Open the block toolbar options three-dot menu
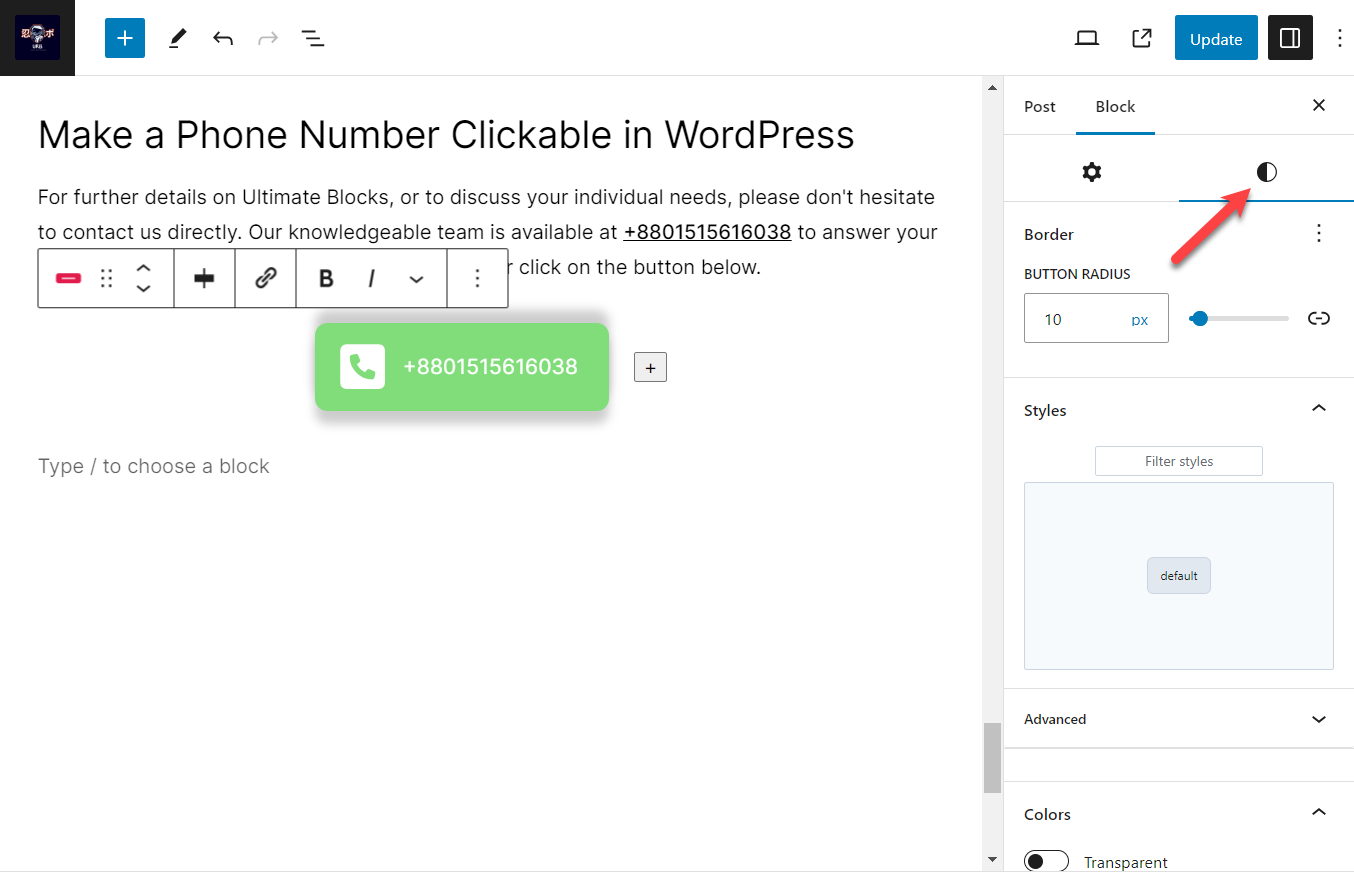The width and height of the screenshot is (1354, 875). (478, 278)
